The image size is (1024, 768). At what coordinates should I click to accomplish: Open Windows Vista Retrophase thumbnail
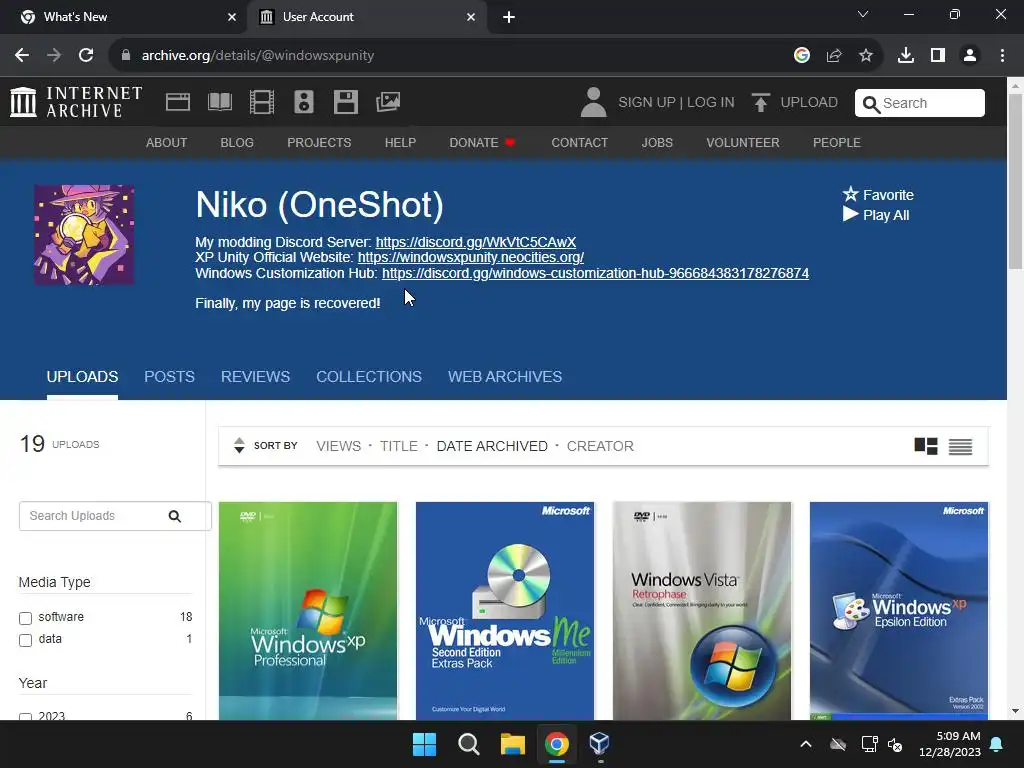coord(702,611)
